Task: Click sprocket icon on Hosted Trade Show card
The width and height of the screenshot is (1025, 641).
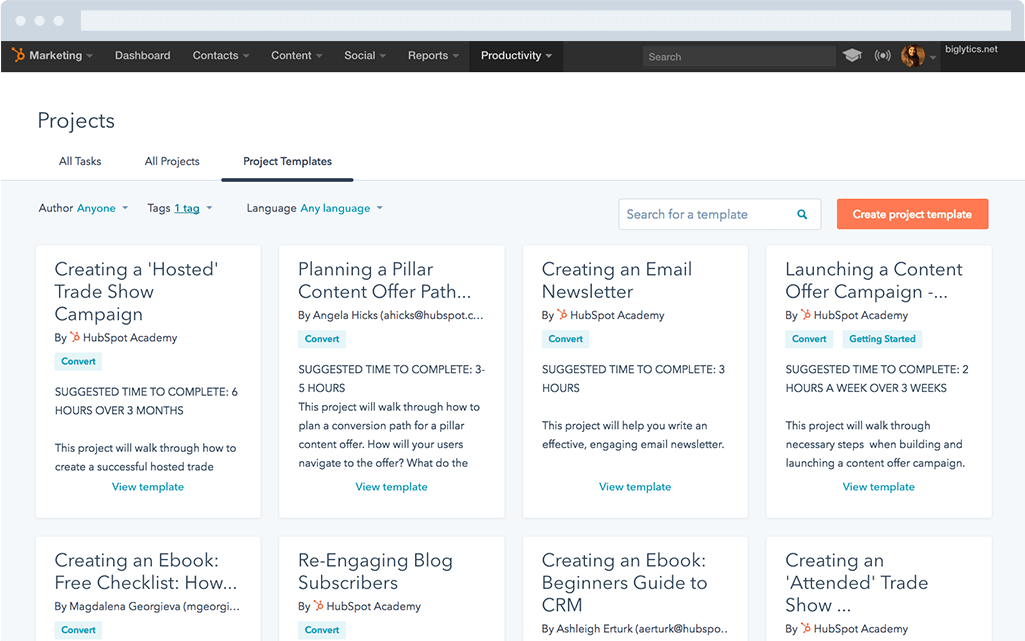Action: [75, 338]
